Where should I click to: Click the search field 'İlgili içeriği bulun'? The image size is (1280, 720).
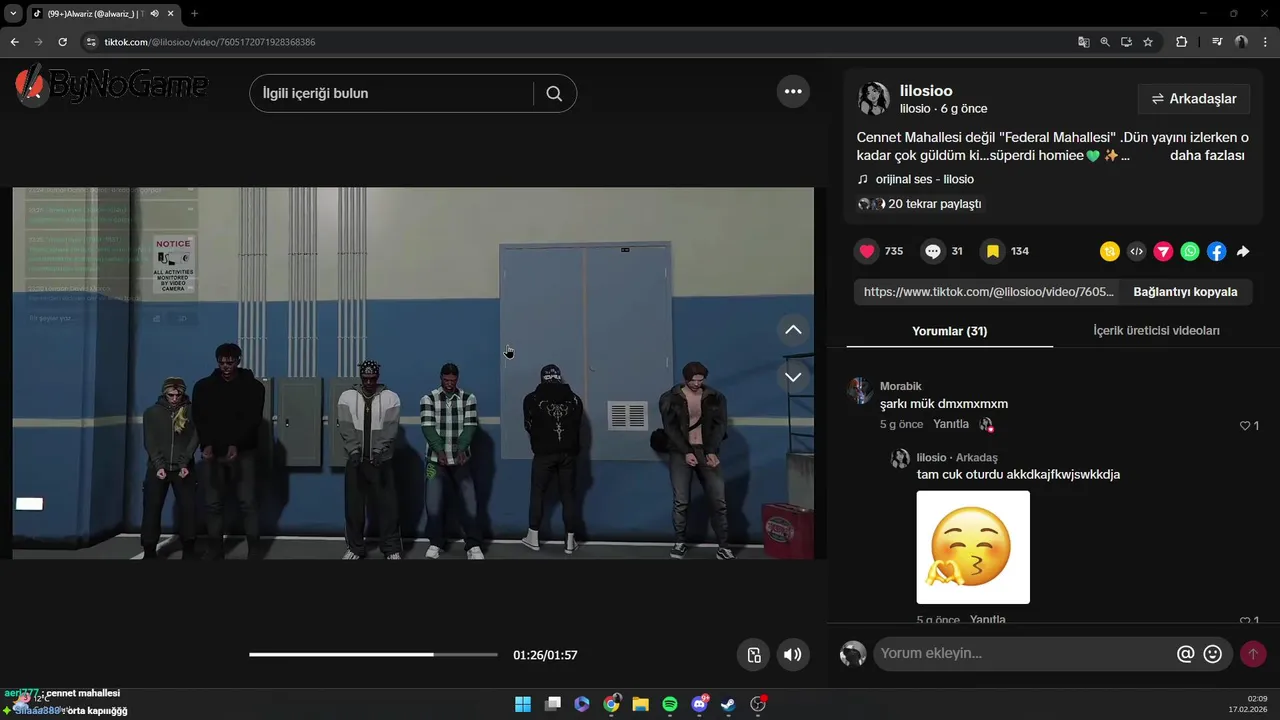pos(391,93)
